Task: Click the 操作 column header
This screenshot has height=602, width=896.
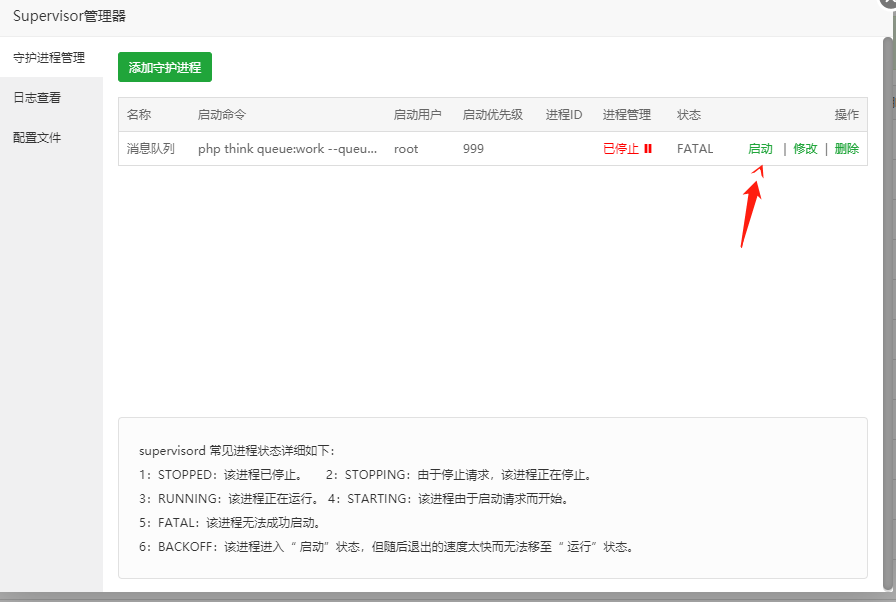Action: 846,114
